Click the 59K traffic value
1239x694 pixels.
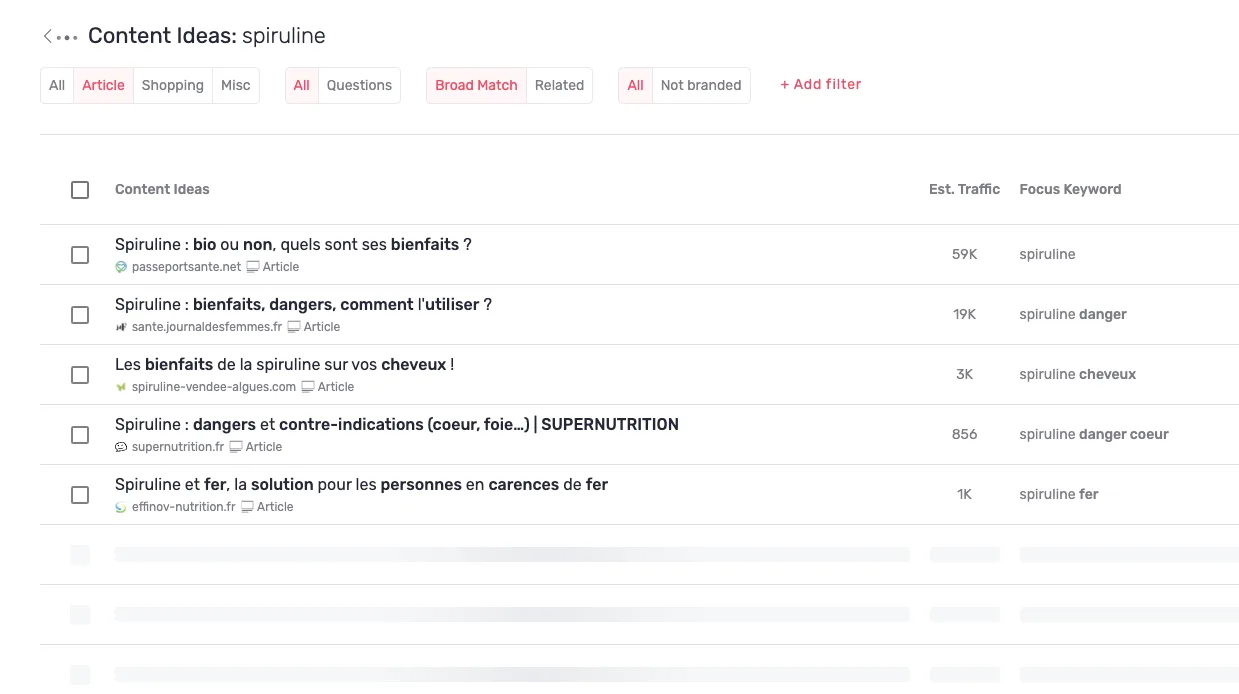point(964,255)
